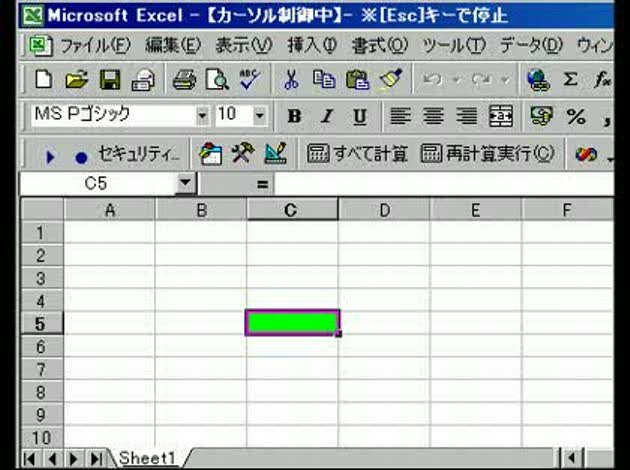The width and height of the screenshot is (630, 470).
Task: Select column C header
Action: coord(292,209)
